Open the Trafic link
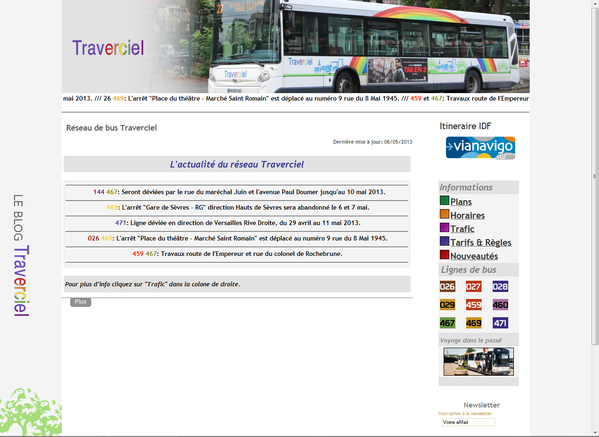The image size is (599, 437). point(462,229)
